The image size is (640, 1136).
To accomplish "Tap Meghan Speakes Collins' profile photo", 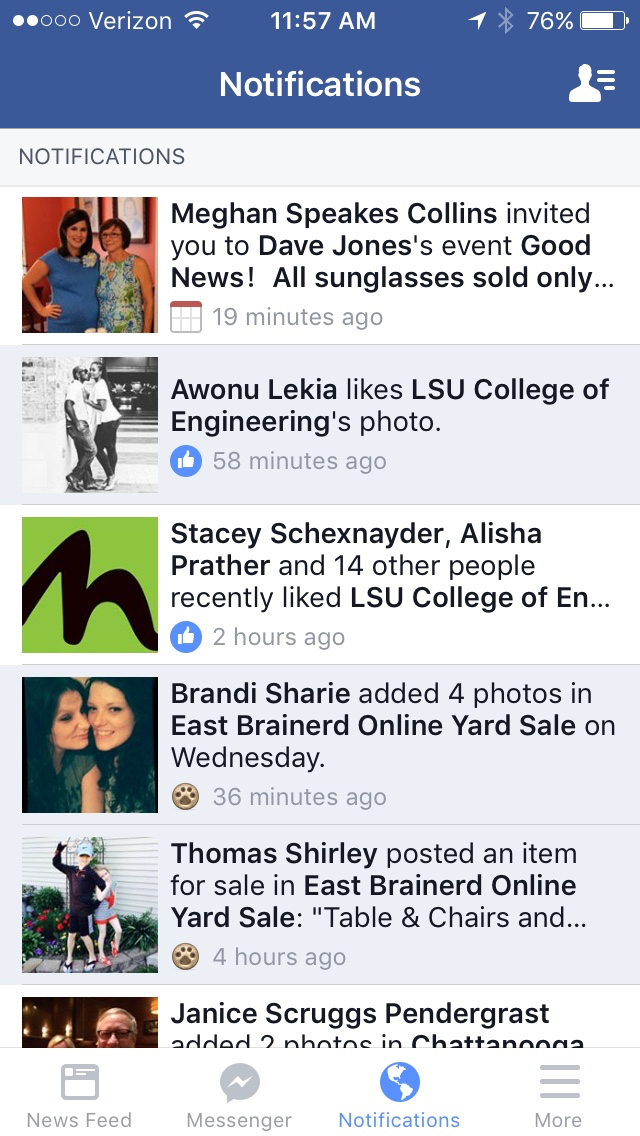I will [90, 265].
